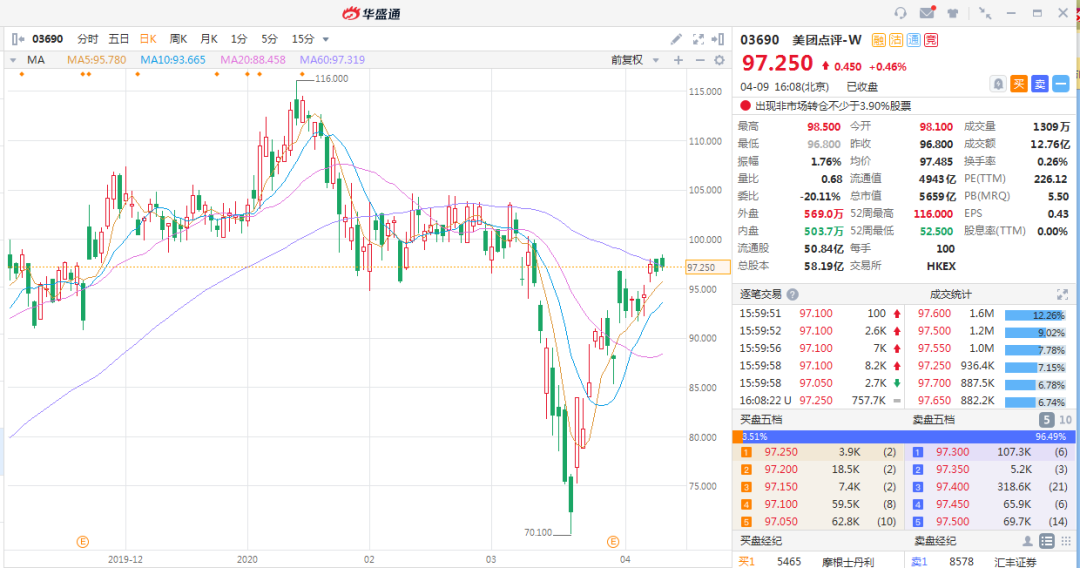Zoom out chart with minus icon
The height and width of the screenshot is (568, 1080).
click(700, 60)
